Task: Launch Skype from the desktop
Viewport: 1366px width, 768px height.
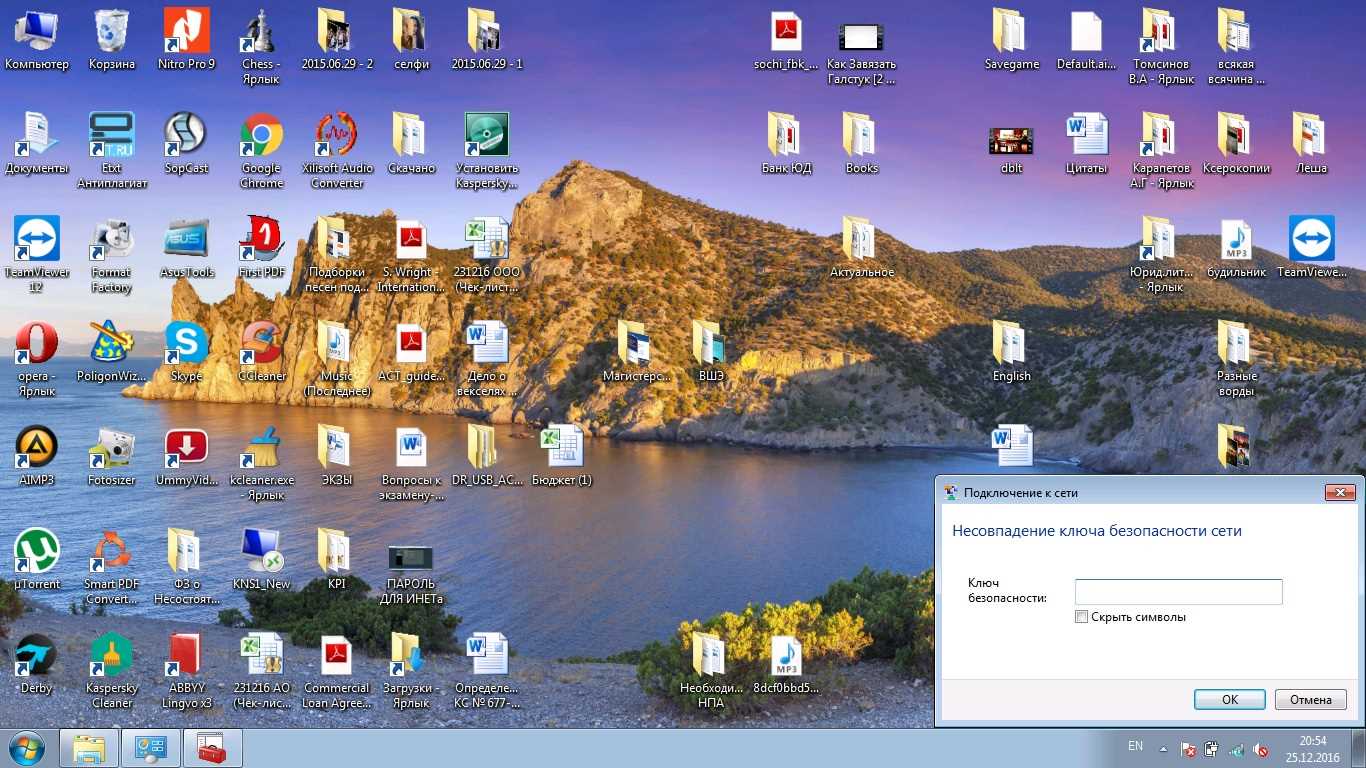Action: click(x=186, y=352)
